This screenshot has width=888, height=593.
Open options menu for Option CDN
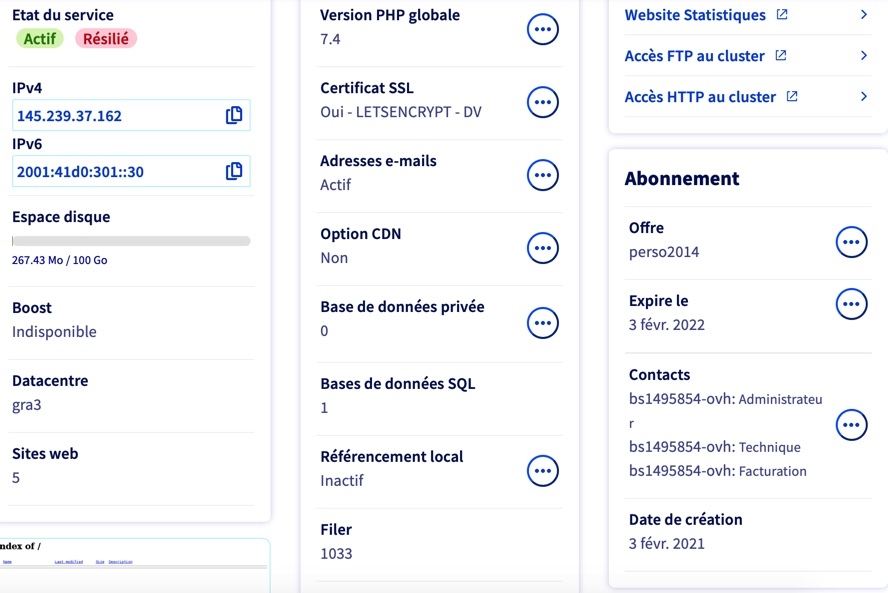(543, 248)
